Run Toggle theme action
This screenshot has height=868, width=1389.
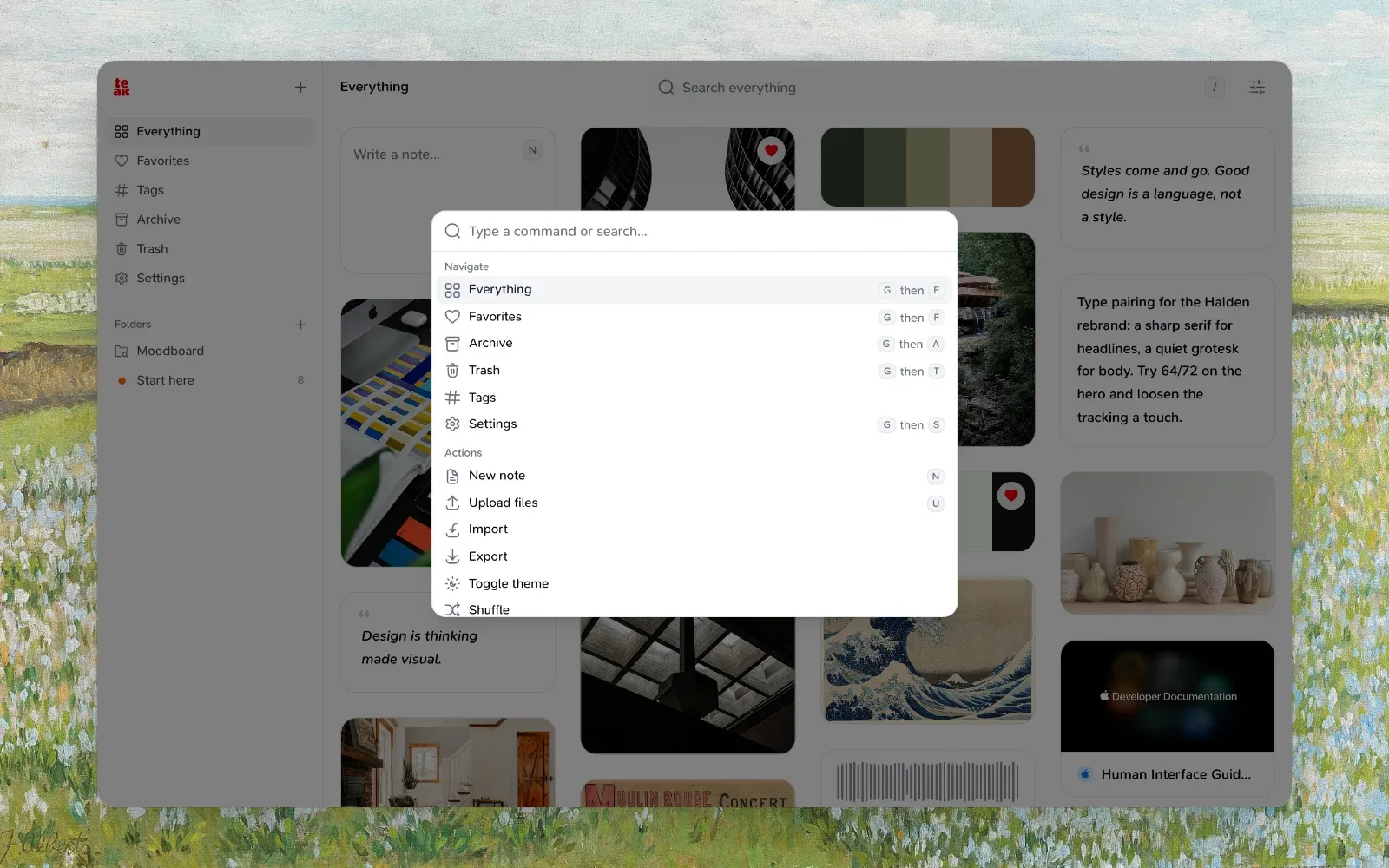click(694, 583)
